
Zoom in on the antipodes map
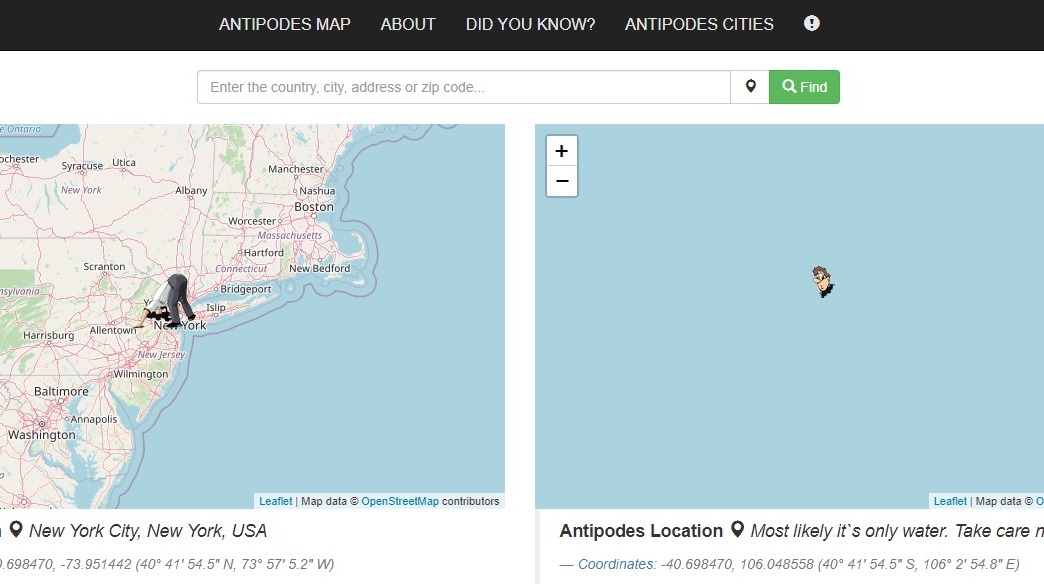click(x=561, y=151)
